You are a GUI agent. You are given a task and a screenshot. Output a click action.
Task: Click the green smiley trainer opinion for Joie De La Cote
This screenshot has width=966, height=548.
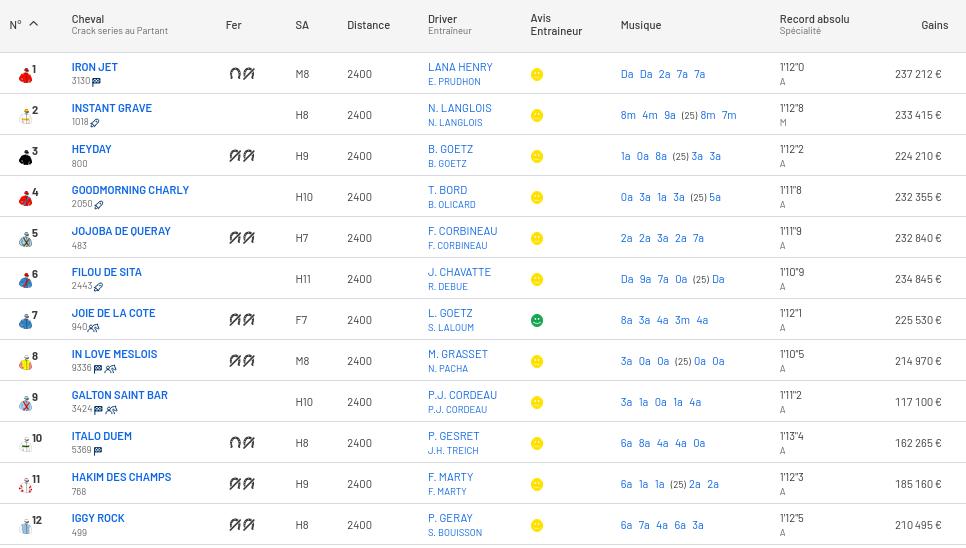[537, 320]
